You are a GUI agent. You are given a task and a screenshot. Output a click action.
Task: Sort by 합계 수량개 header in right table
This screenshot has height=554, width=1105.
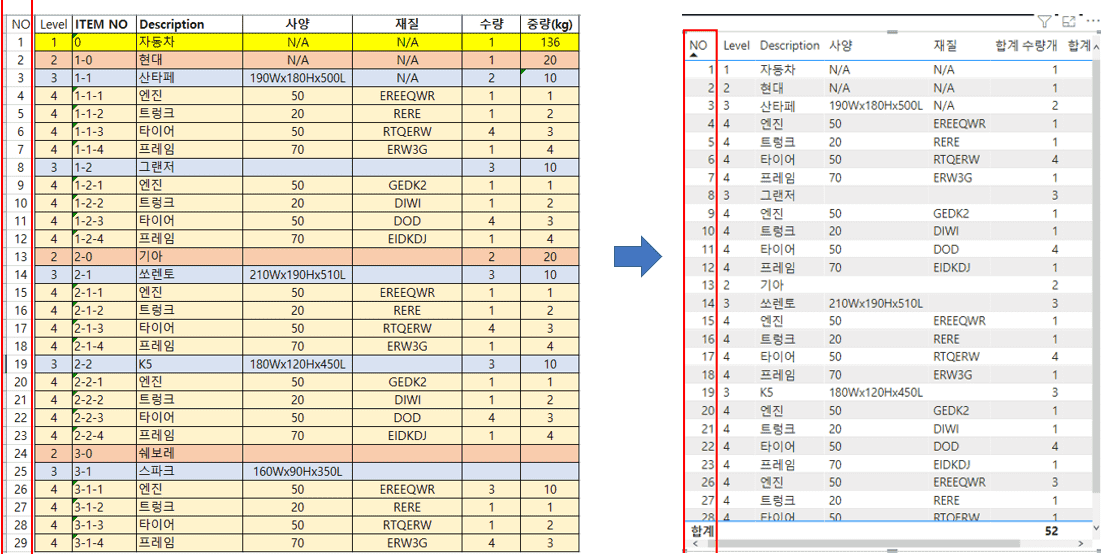click(x=1026, y=45)
